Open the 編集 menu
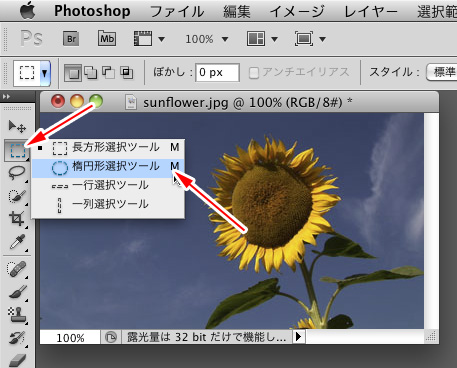Screen dimensions: 457x368 (237, 12)
